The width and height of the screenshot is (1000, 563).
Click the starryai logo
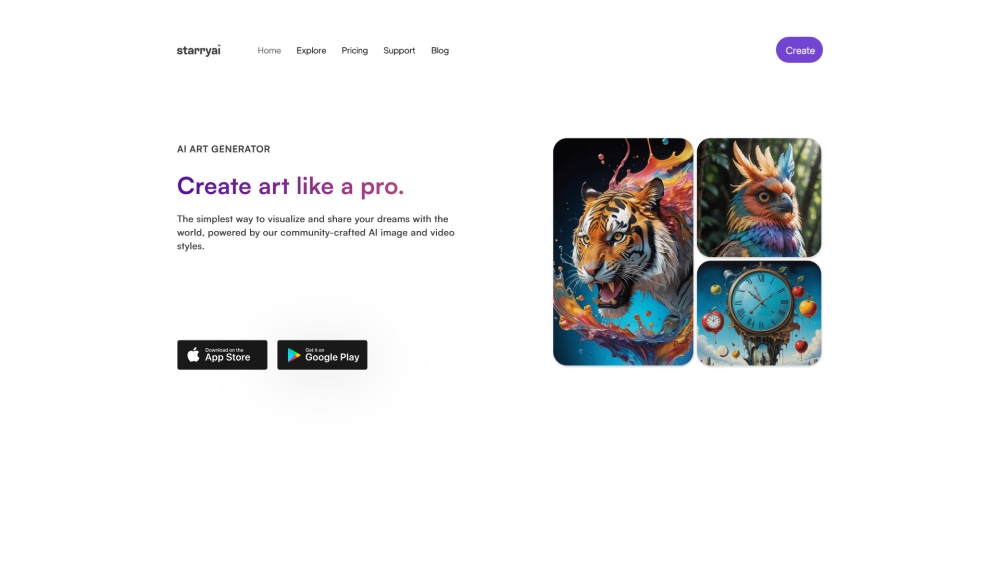198,50
